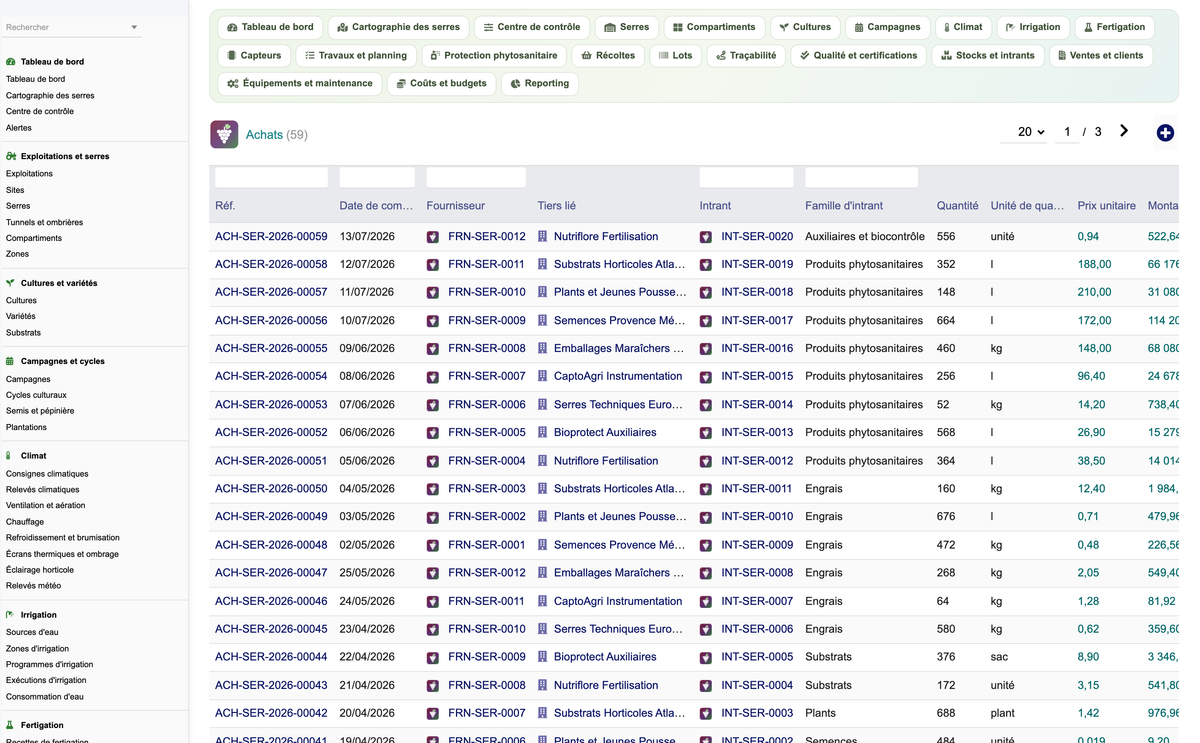The image size is (1200, 743).
Task: Sort by Quantité column header
Action: tap(957, 206)
